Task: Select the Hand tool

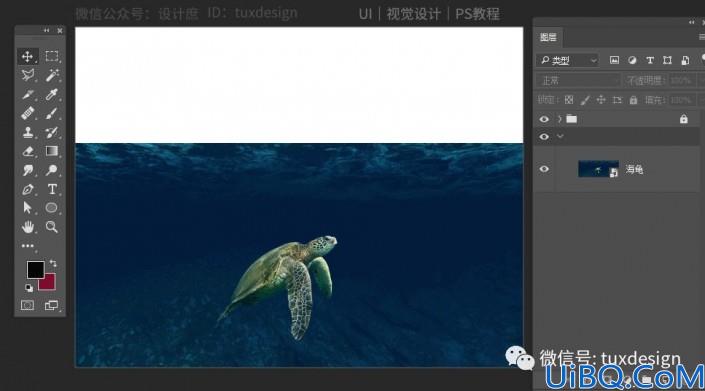Action: (27, 227)
